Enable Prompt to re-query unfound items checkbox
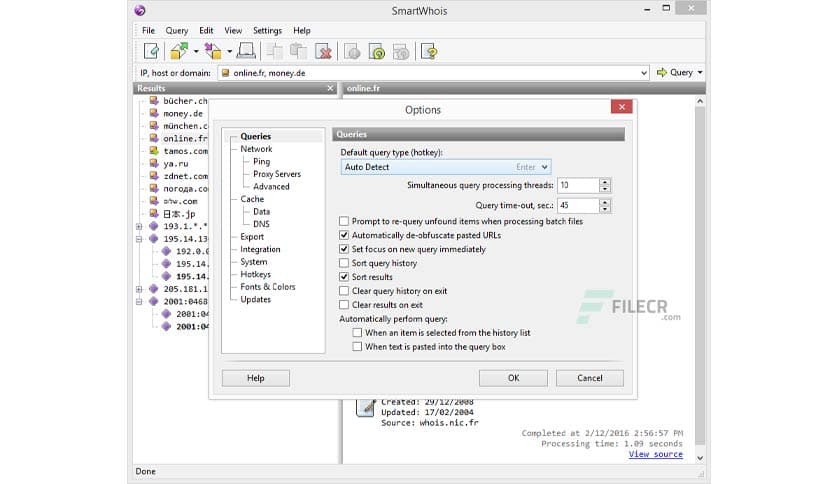 [344, 221]
